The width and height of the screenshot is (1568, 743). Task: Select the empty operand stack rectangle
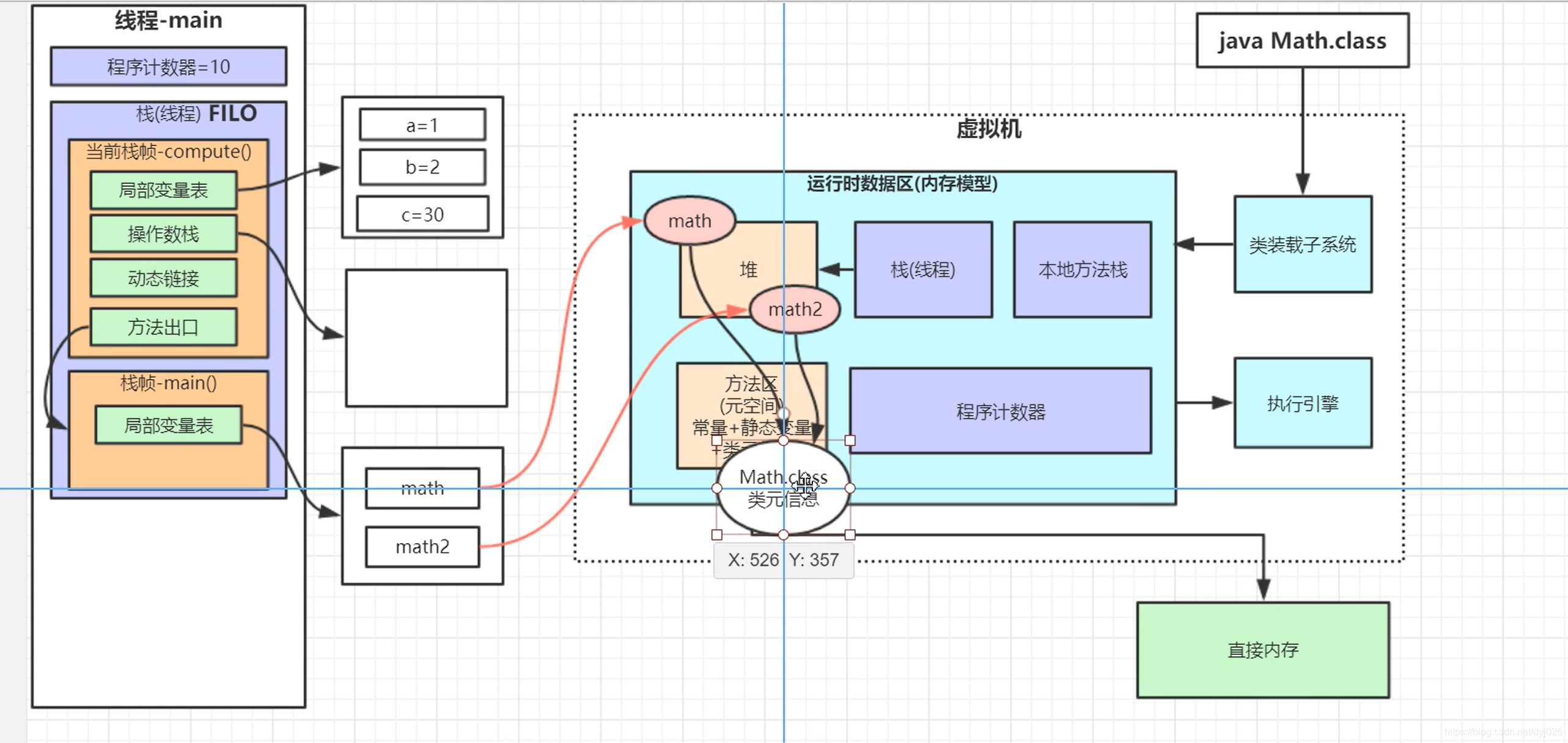(427, 338)
